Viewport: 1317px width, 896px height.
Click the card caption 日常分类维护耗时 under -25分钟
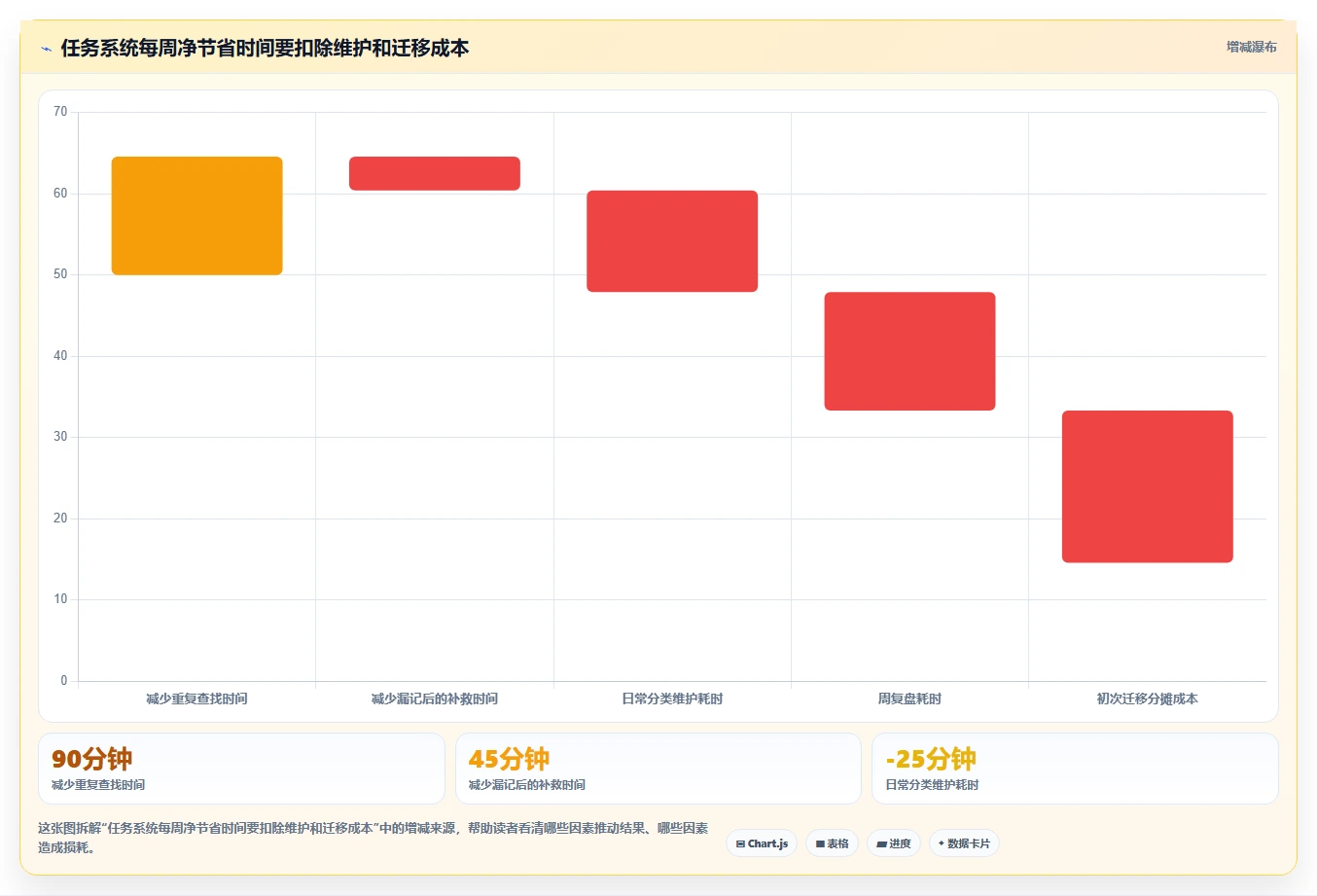(932, 785)
